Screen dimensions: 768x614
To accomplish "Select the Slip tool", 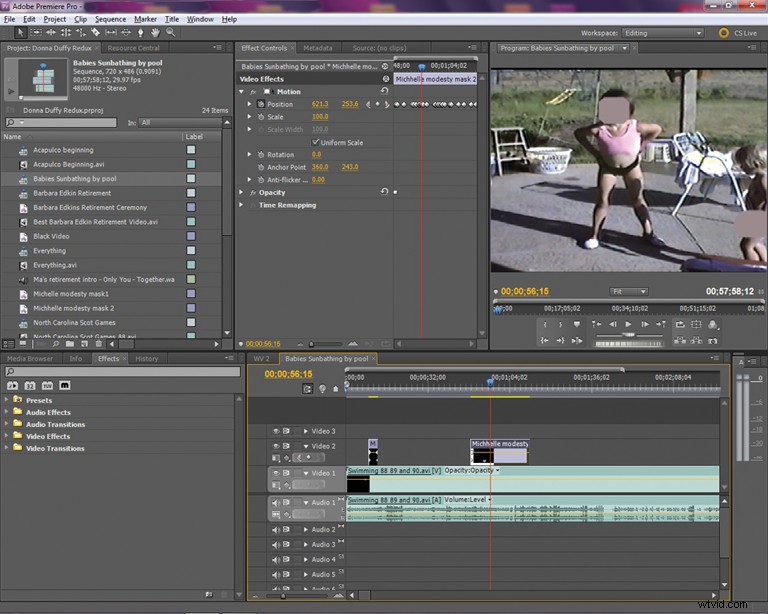I will coord(111,32).
